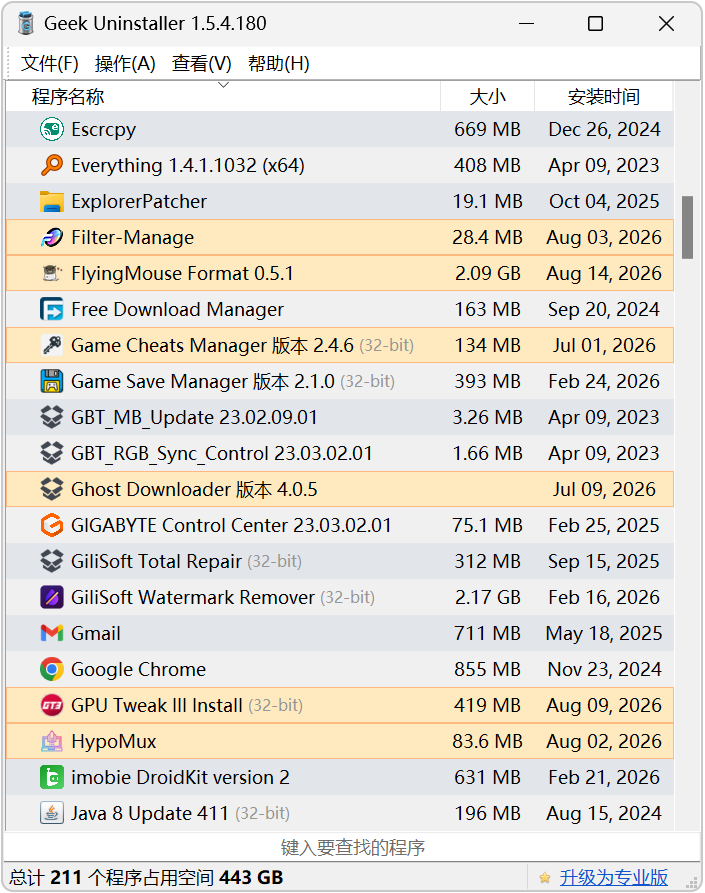The image size is (705, 893).
Task: Select imobie DroidKit version 2 name
Action: pyautogui.click(x=181, y=777)
